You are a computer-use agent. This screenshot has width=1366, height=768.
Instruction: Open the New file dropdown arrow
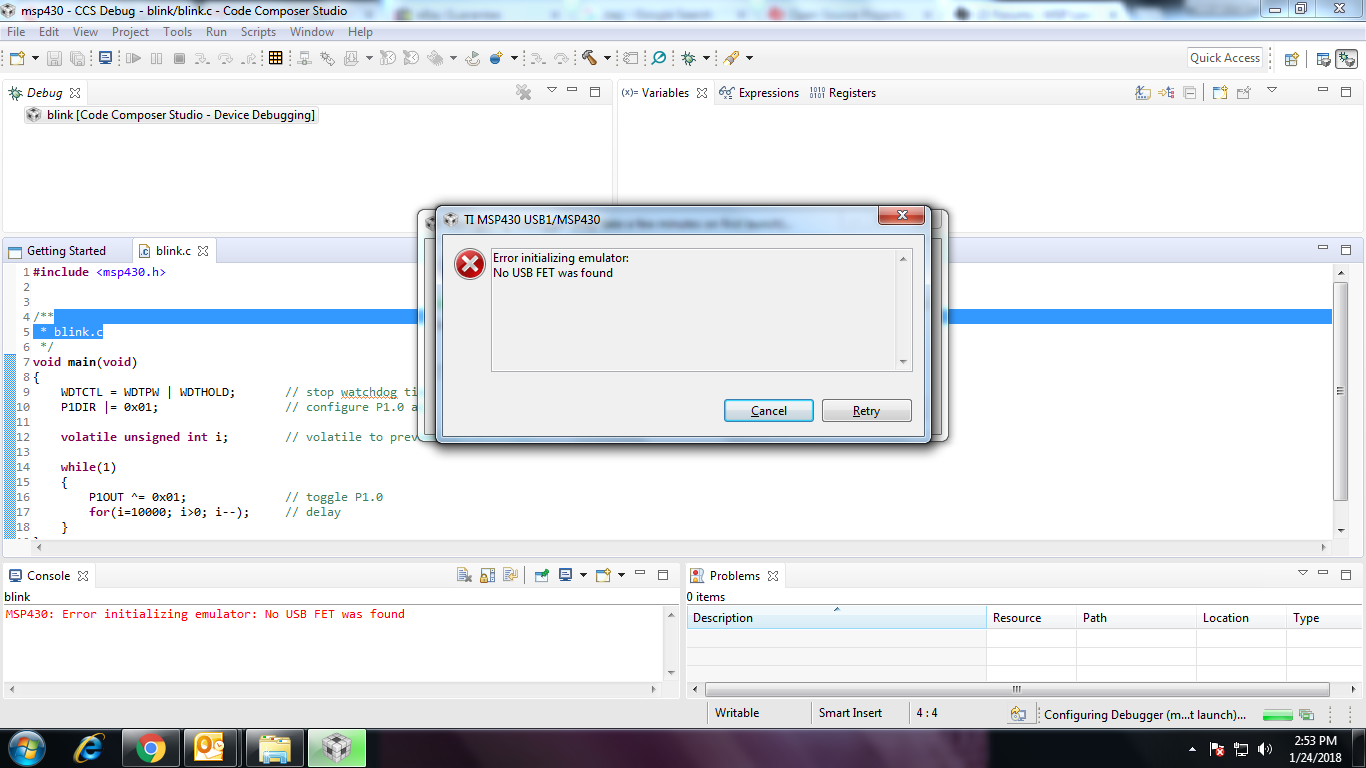(x=35, y=58)
